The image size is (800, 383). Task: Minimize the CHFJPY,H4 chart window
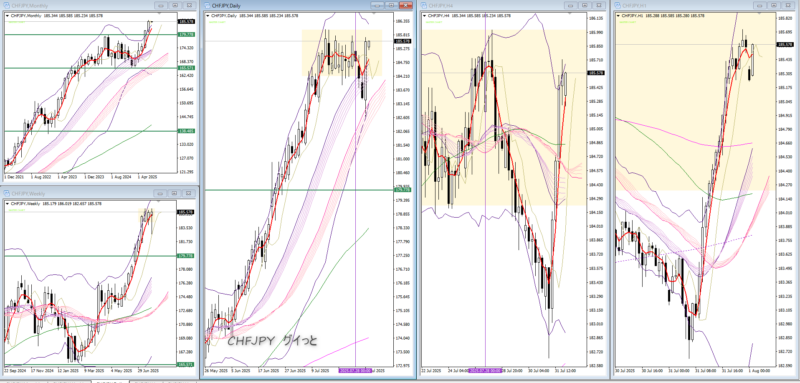tap(571, 6)
